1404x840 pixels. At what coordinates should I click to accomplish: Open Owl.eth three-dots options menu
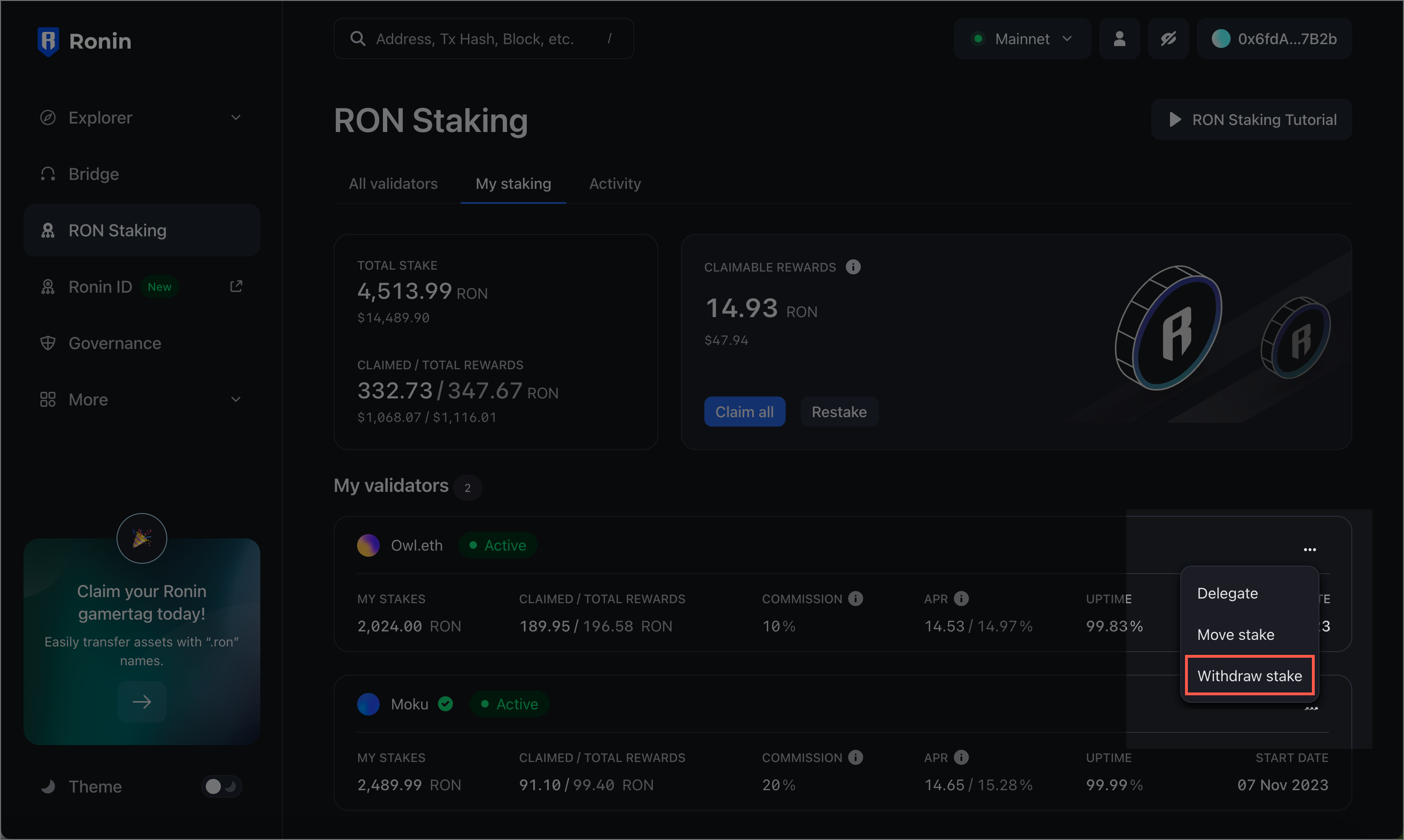pos(1310,550)
